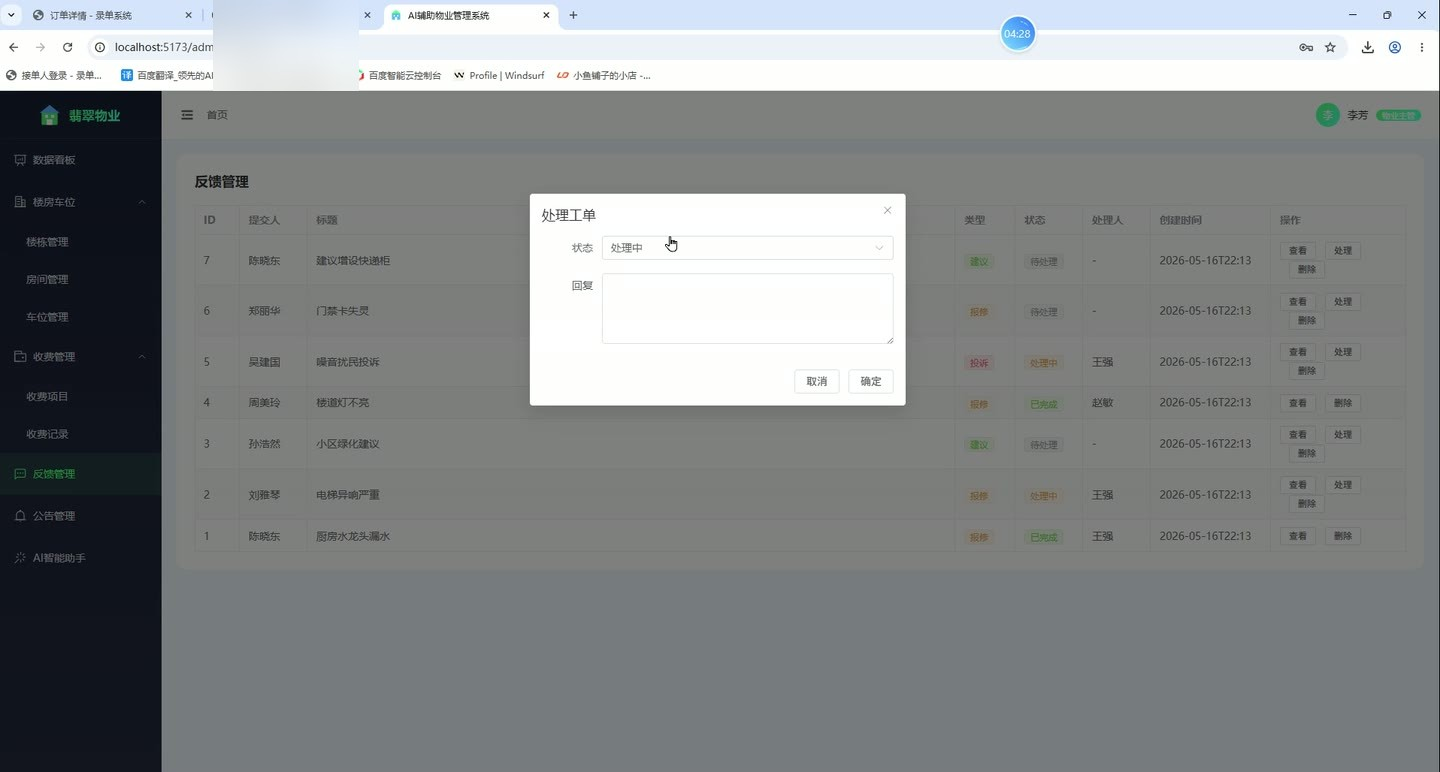This screenshot has width=1440, height=772.
Task: Click 删除 for row 噪音扰民投诉
Action: point(1307,370)
